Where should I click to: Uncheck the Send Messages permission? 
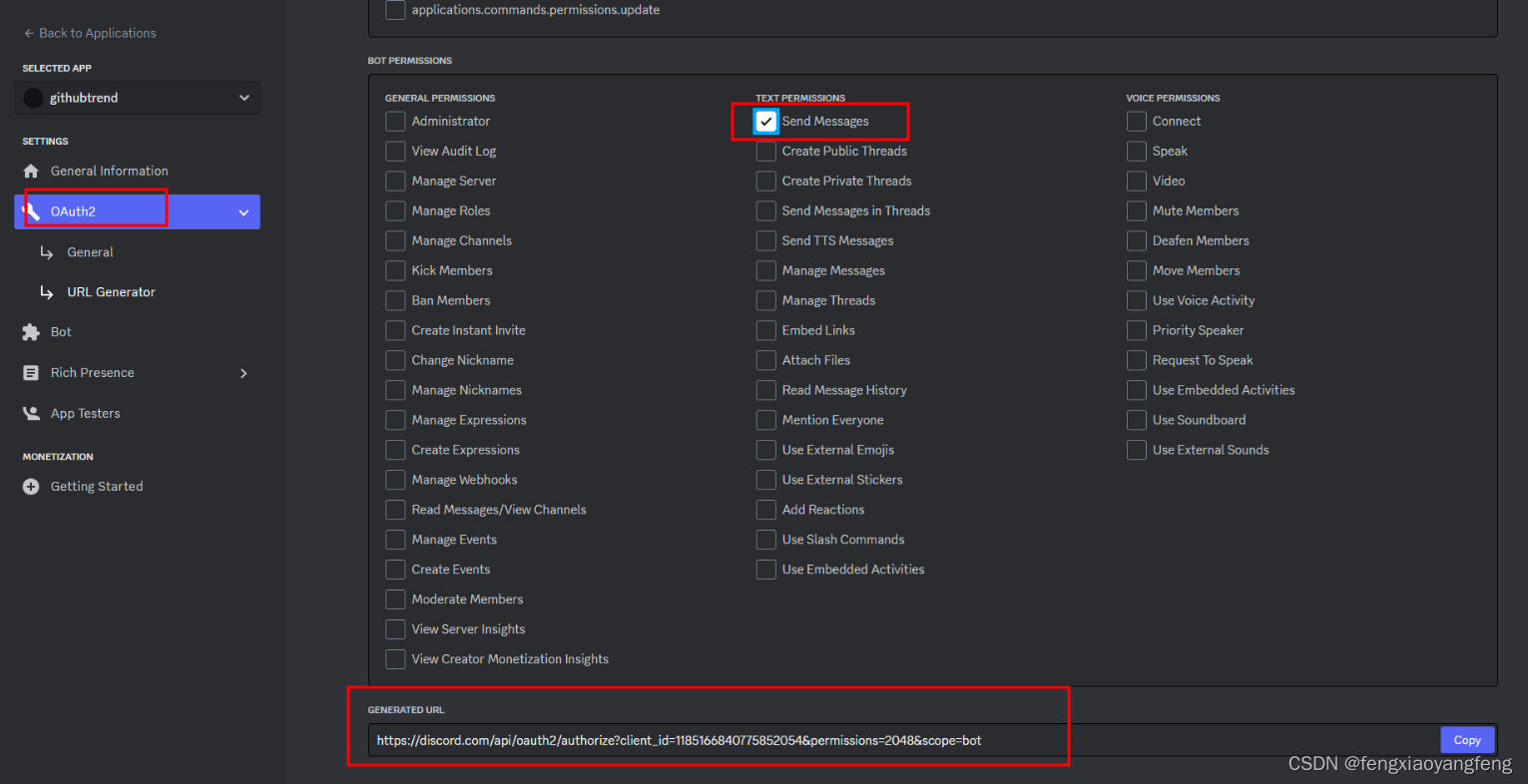(765, 121)
